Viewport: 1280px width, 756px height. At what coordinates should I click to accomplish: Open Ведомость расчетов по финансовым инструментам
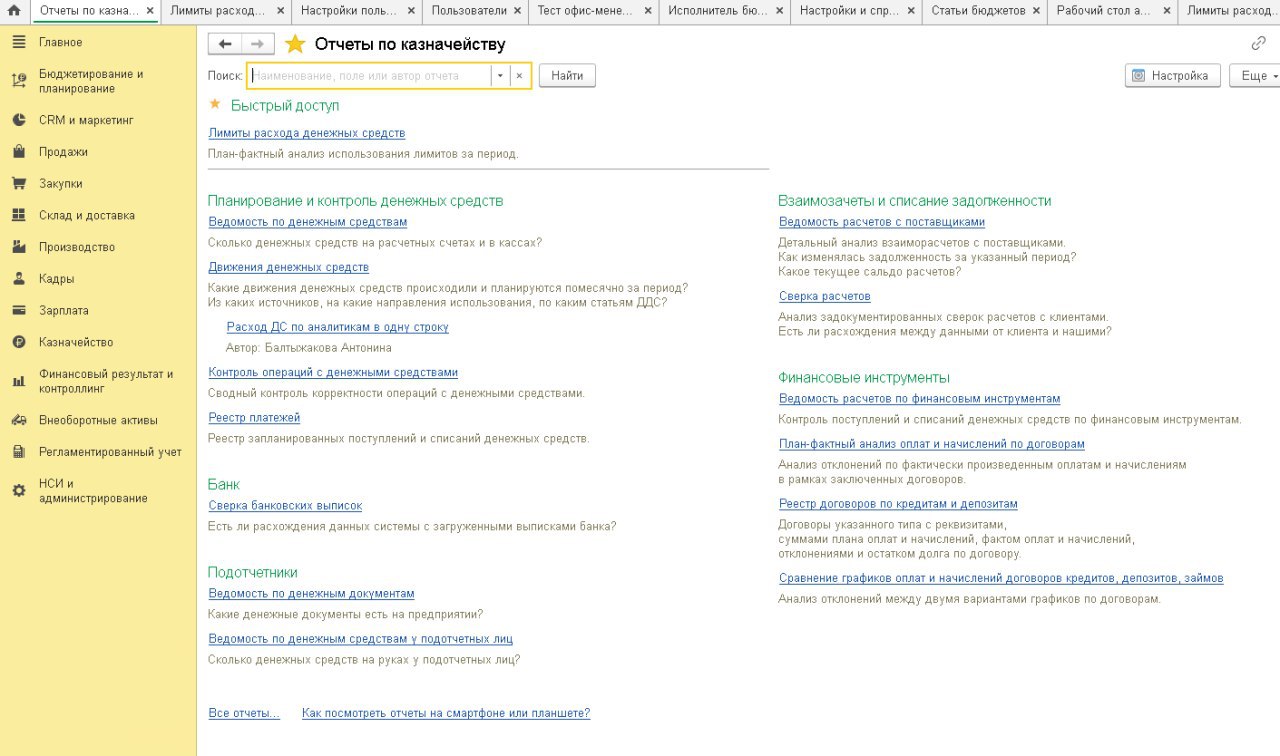click(x=920, y=398)
